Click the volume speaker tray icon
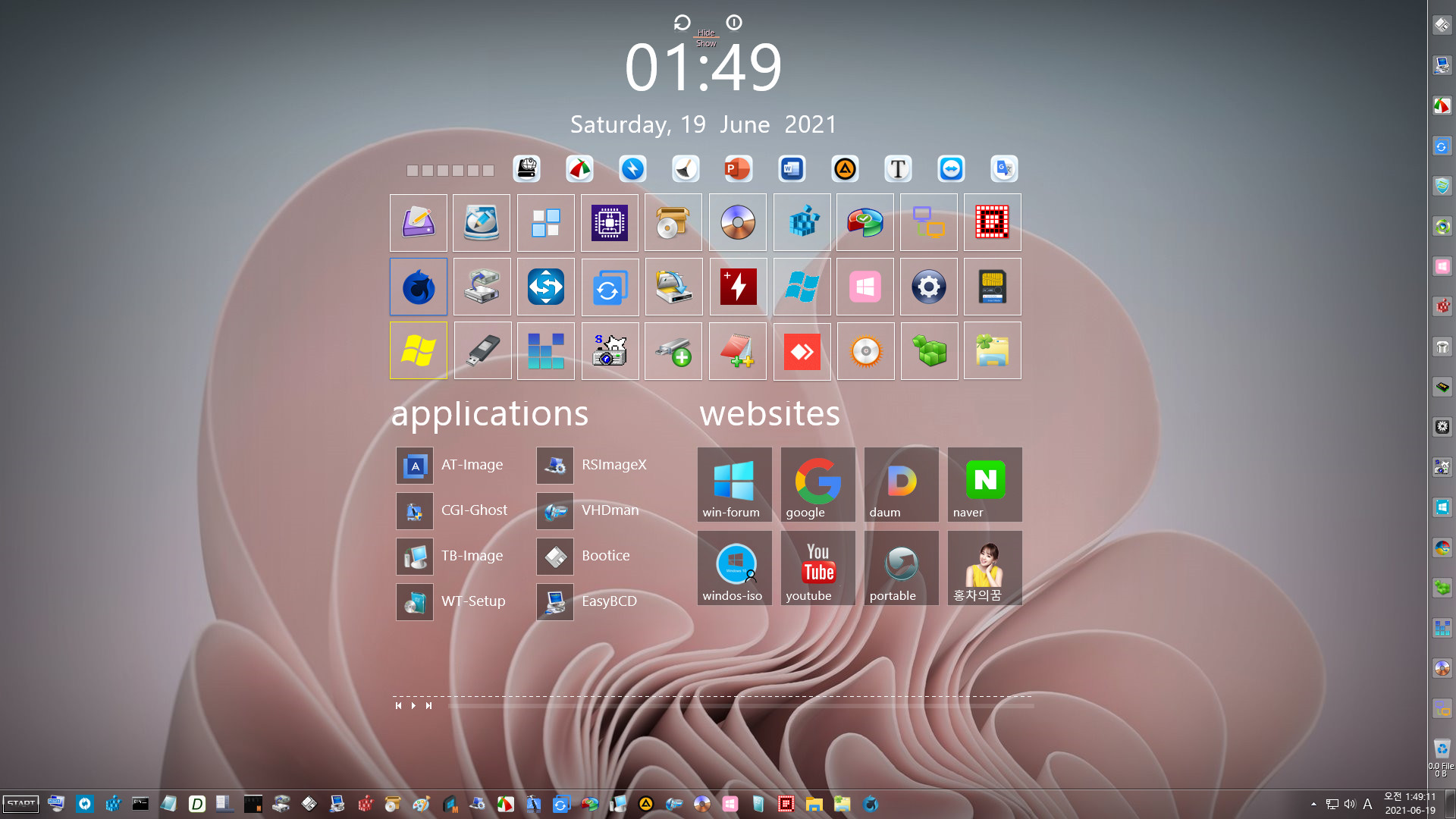The width and height of the screenshot is (1456, 819). pyautogui.click(x=1349, y=804)
